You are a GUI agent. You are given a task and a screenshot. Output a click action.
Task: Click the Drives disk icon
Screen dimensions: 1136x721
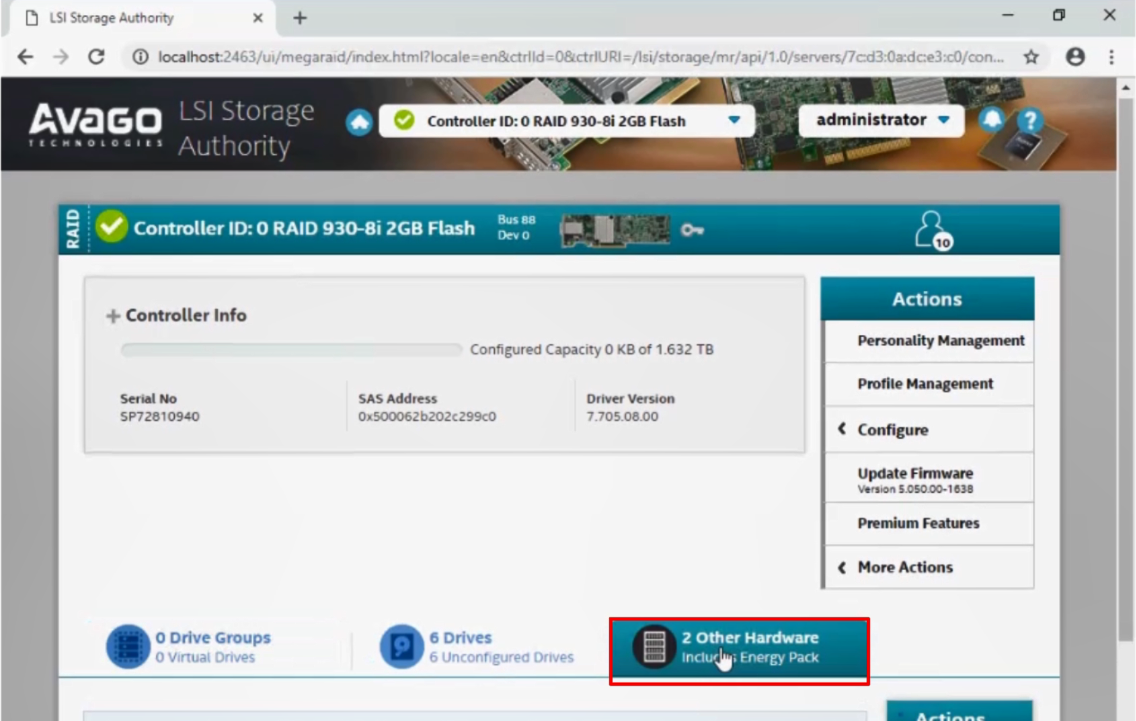coord(401,647)
